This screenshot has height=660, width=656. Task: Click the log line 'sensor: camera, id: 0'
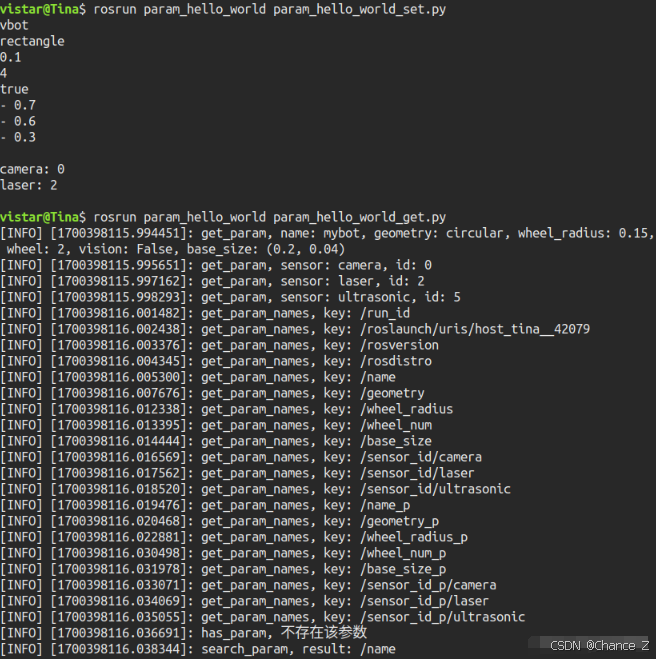click(x=216, y=265)
